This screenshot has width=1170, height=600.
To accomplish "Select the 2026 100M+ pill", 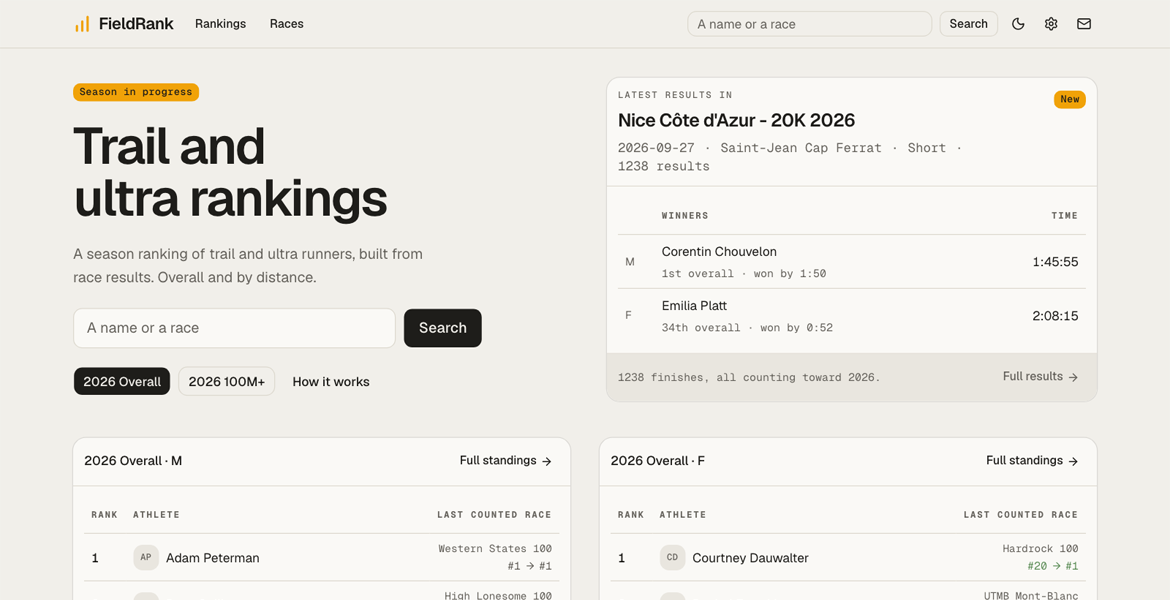I will (x=226, y=381).
